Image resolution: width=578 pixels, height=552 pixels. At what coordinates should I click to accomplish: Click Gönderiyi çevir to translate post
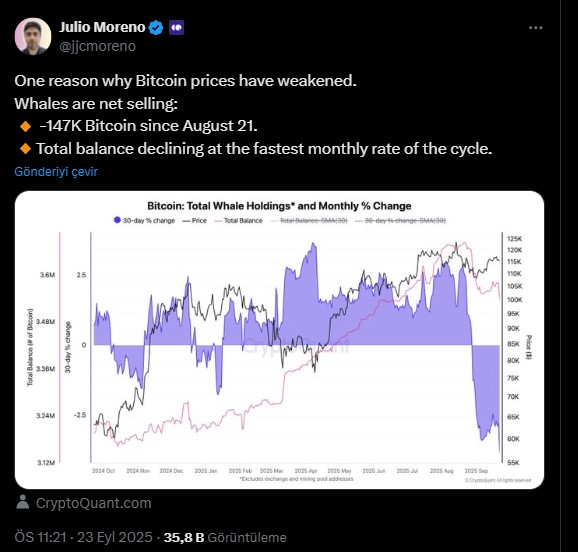point(56,171)
